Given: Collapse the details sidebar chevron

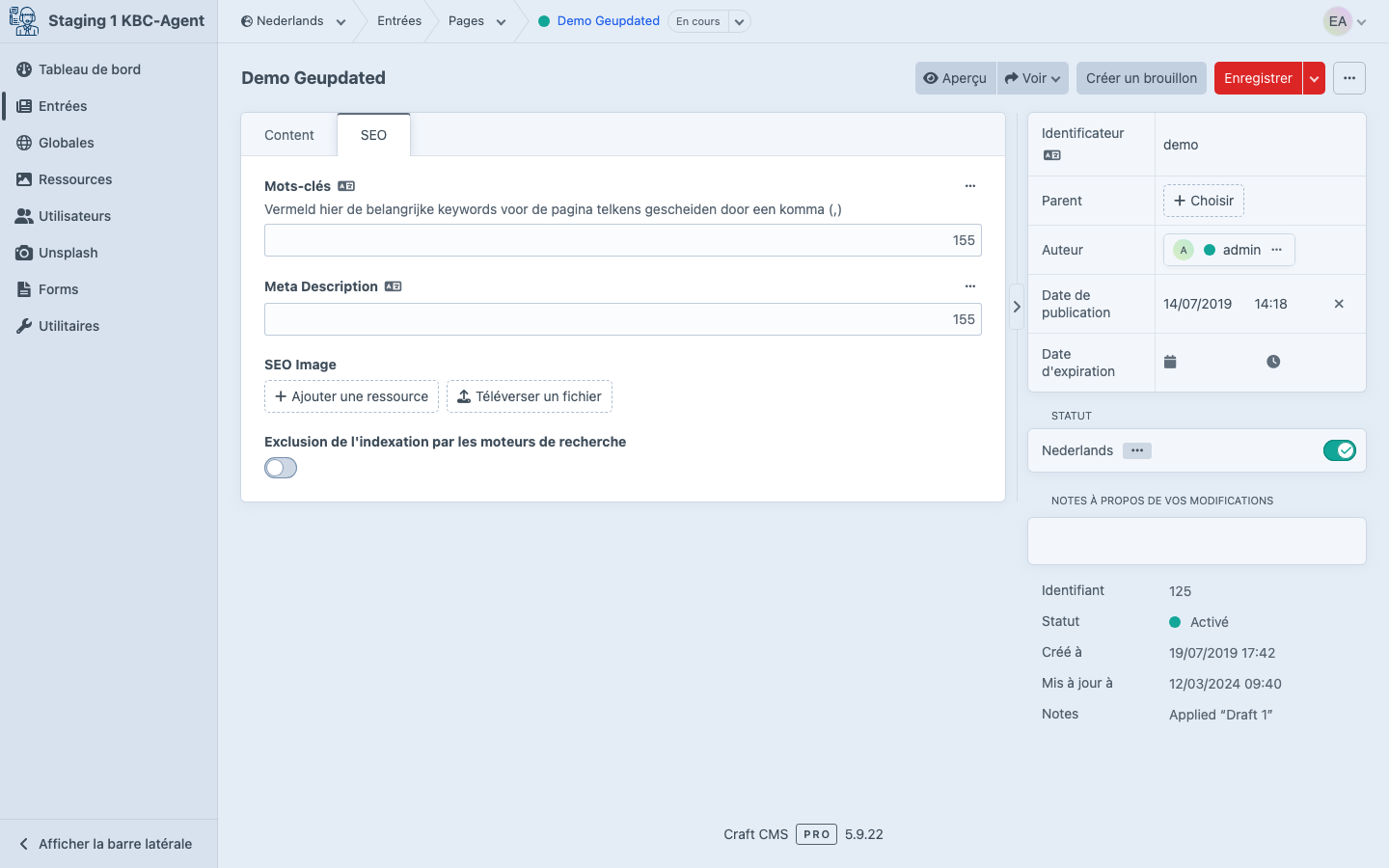Looking at the screenshot, I should coord(1017,307).
